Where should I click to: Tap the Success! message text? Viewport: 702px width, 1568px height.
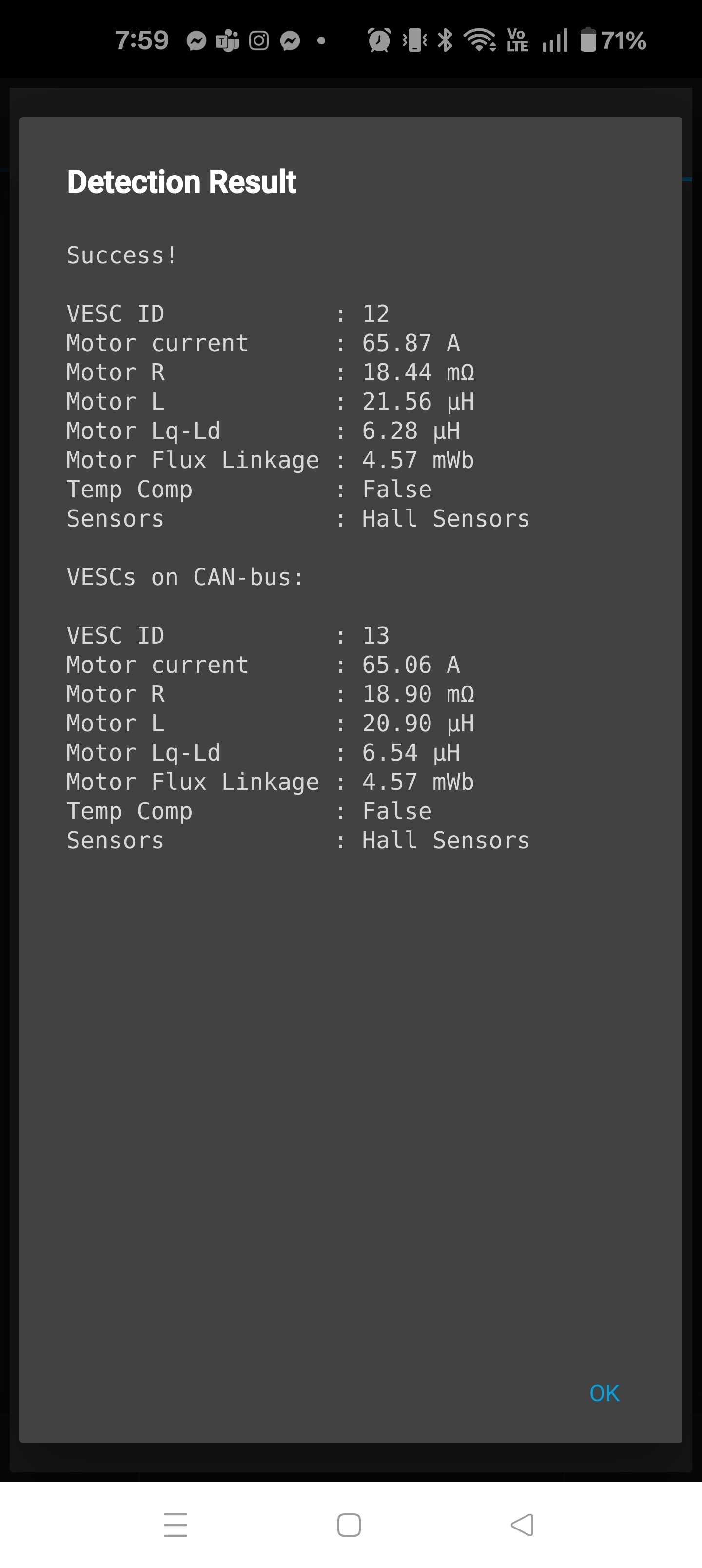click(x=122, y=255)
